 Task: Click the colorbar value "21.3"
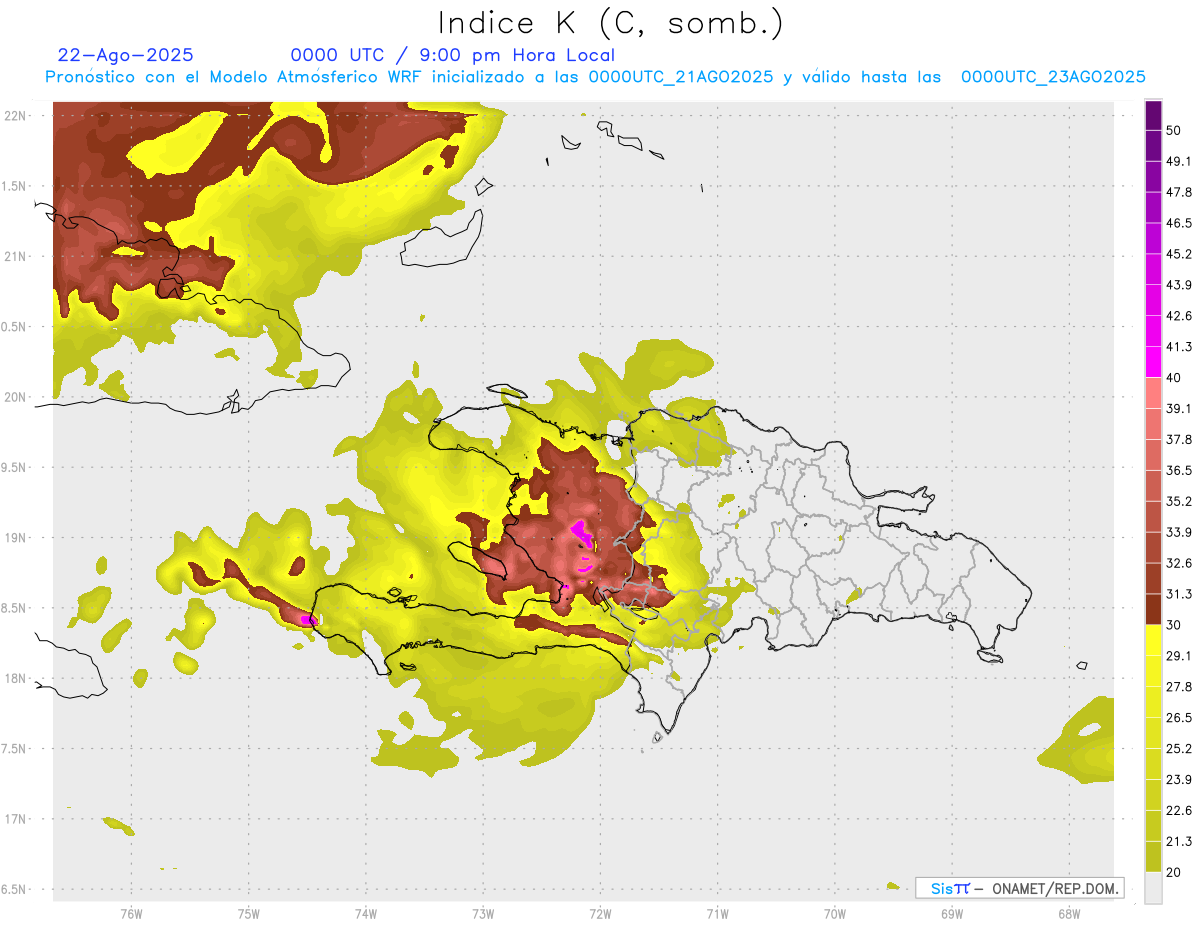coord(1179,842)
